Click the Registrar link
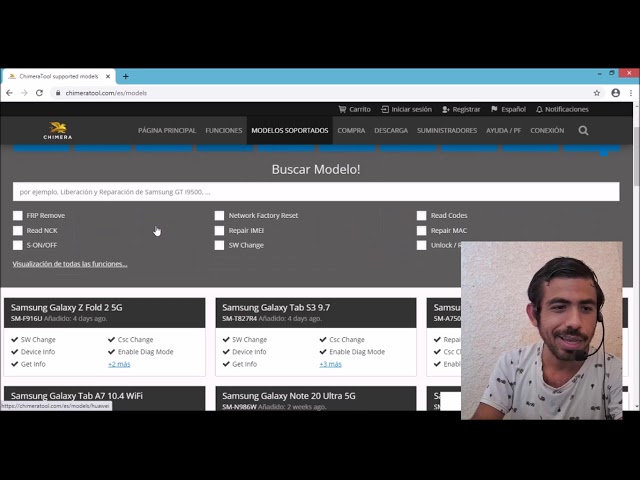 (461, 109)
